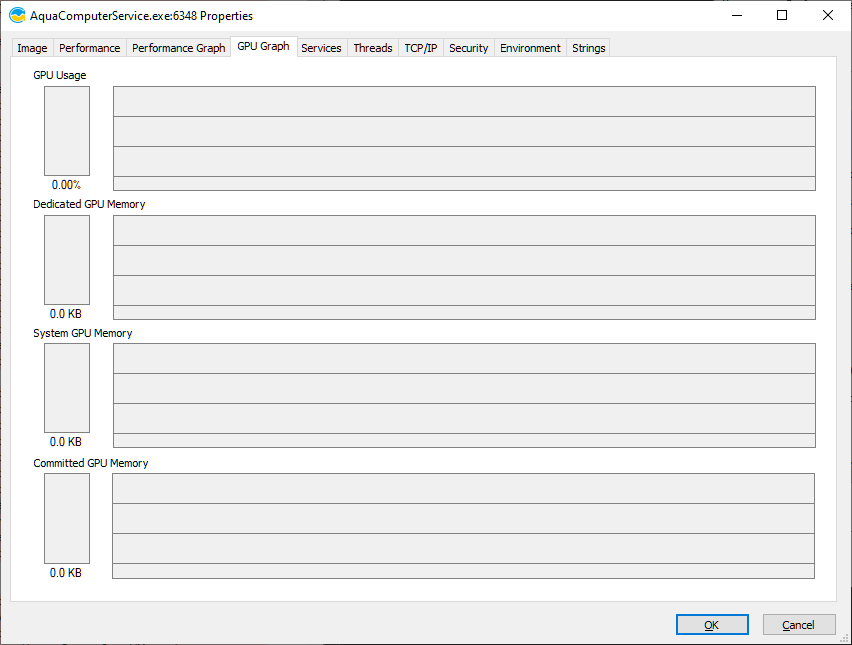Viewport: 852px width, 645px height.
Task: Switch to the TCP/IP tab
Action: 420,48
